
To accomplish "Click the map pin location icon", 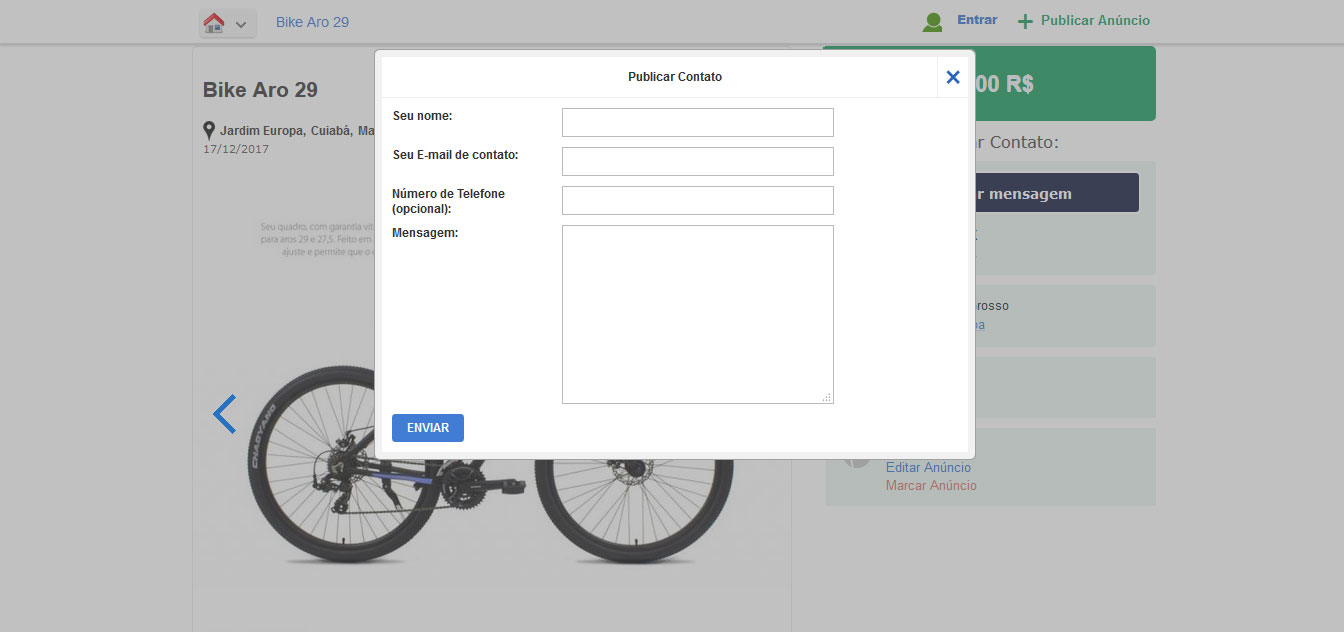I will point(209,131).
